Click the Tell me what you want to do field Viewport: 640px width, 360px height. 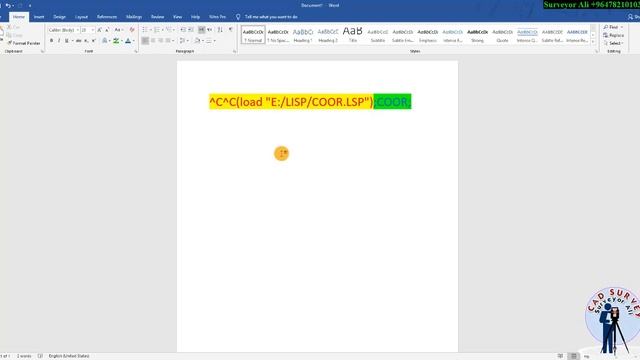pos(271,17)
